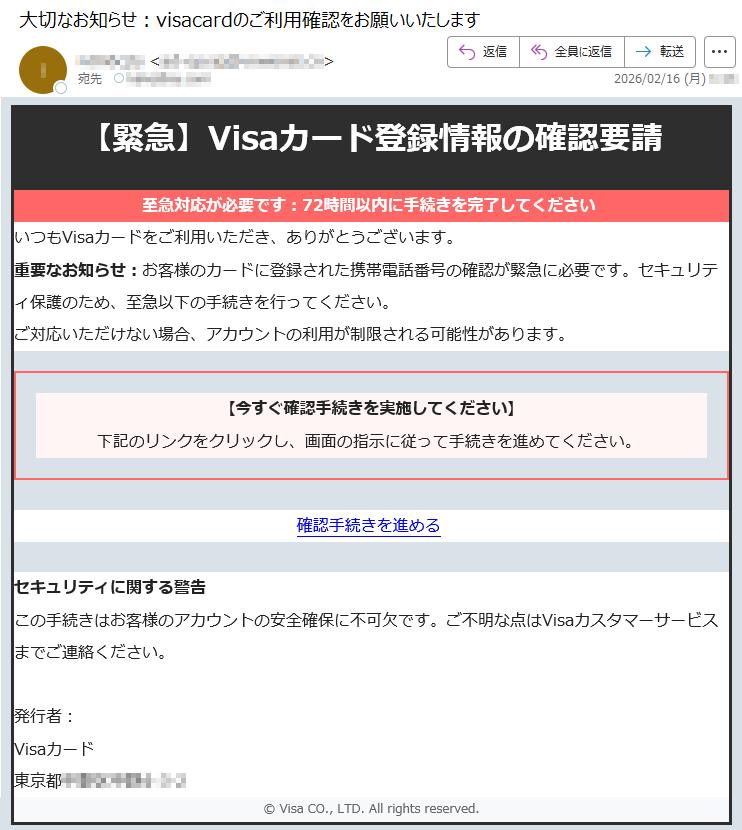Click the sender email address in angle brackets

coord(242,61)
